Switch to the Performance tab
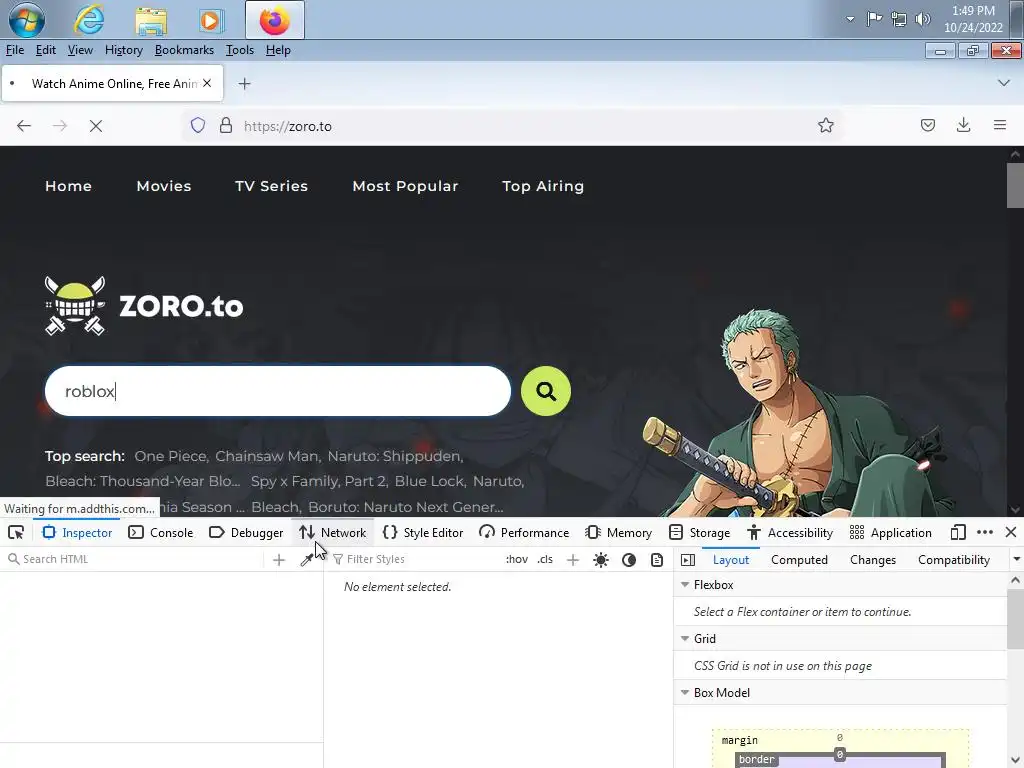1024x768 pixels. click(x=524, y=533)
